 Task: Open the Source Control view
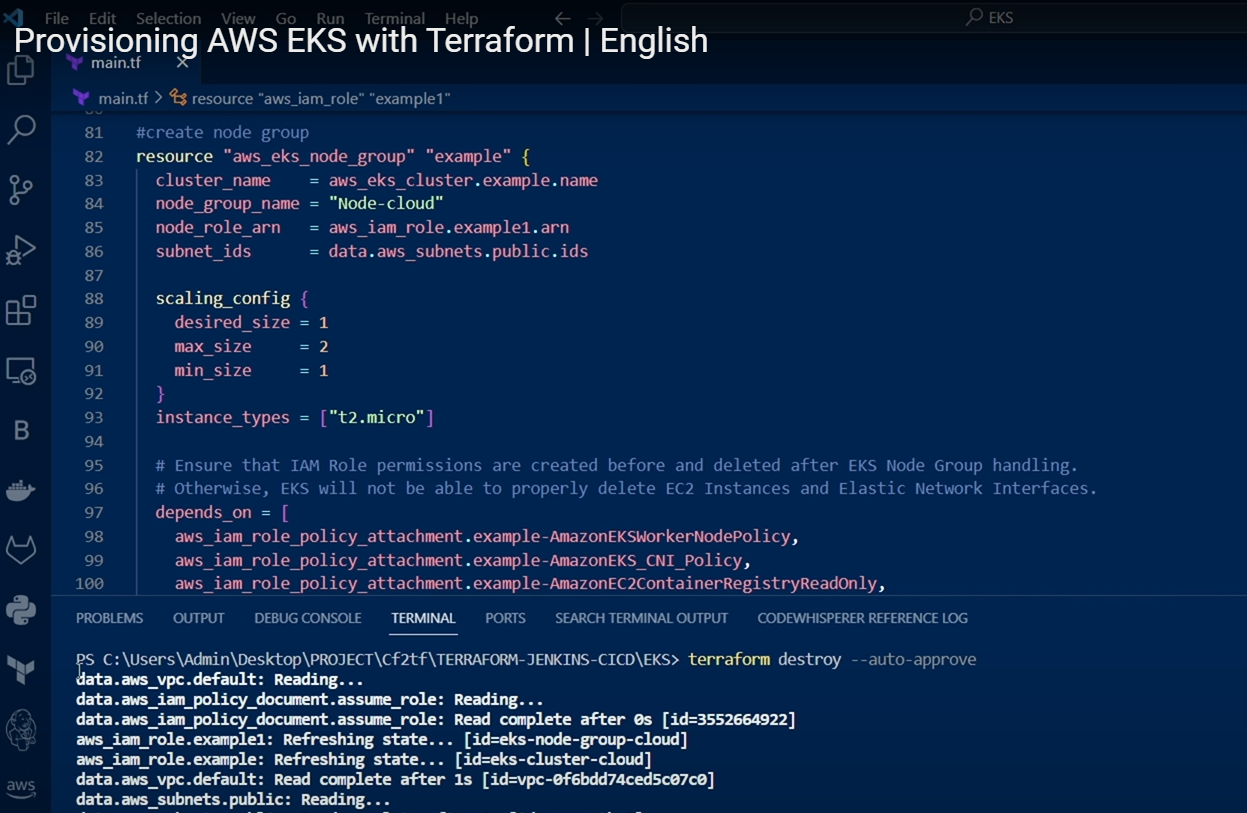click(21, 189)
